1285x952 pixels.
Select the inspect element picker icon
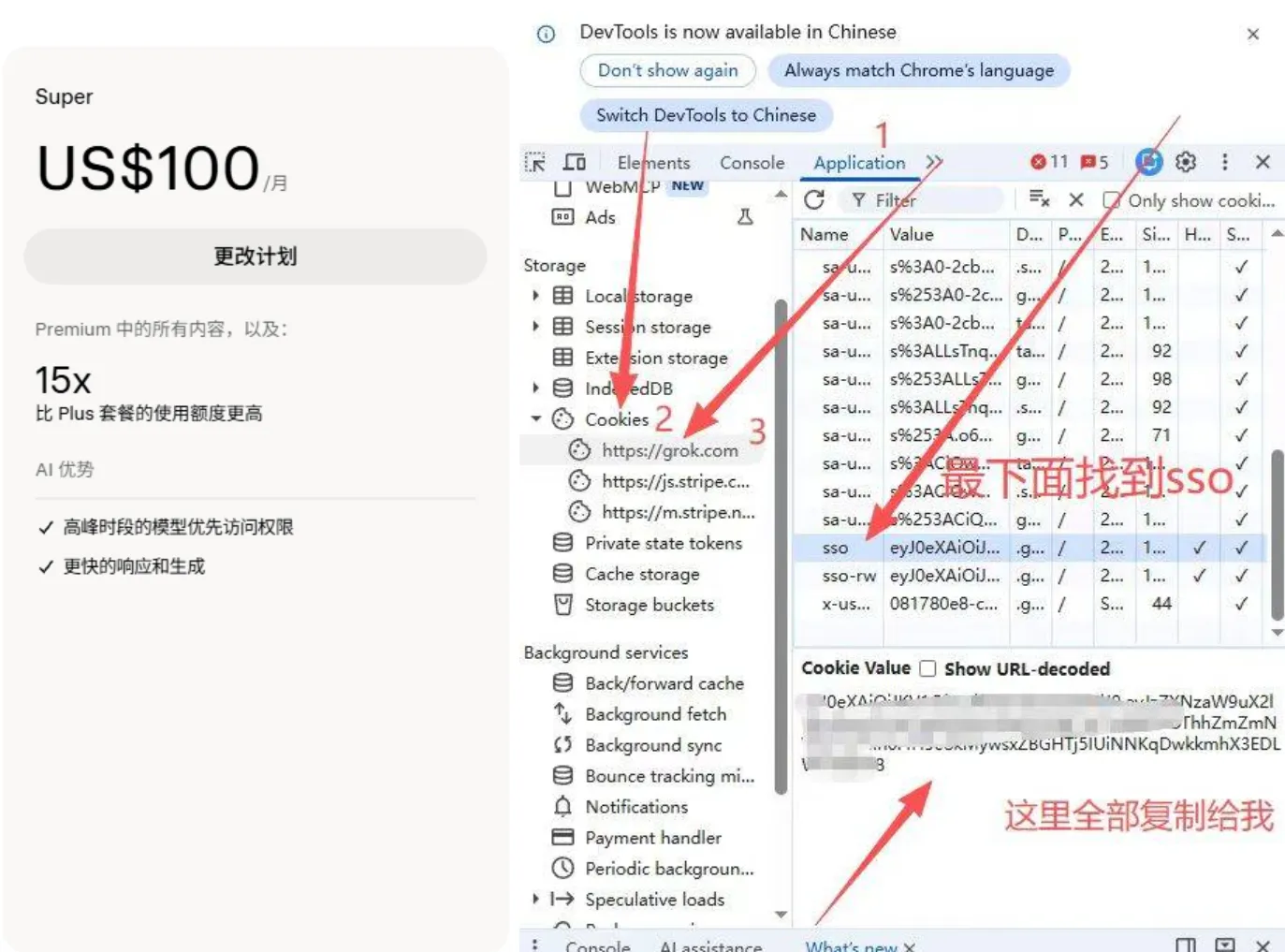click(535, 162)
